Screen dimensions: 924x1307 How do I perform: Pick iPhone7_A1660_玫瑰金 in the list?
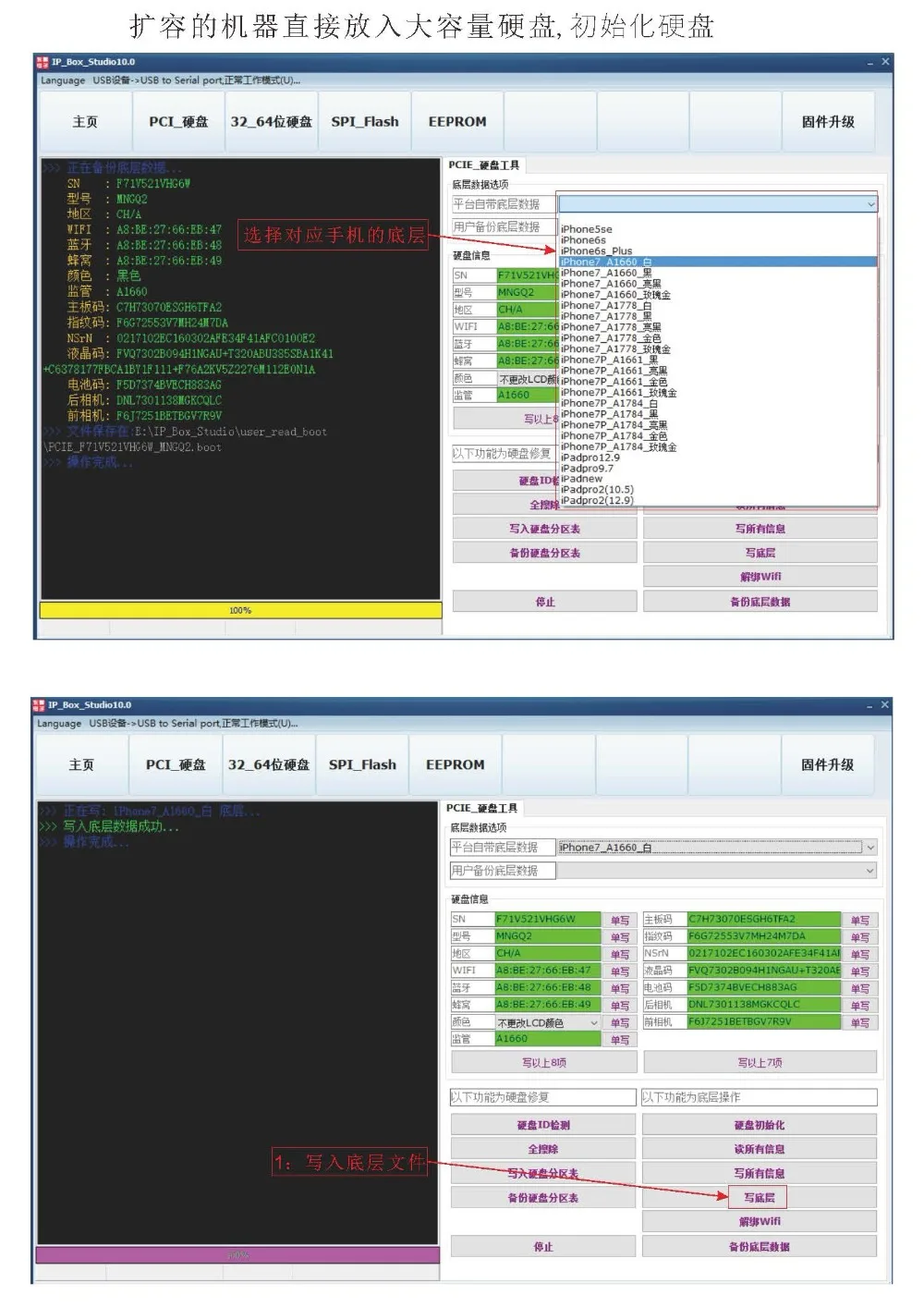pos(615,295)
